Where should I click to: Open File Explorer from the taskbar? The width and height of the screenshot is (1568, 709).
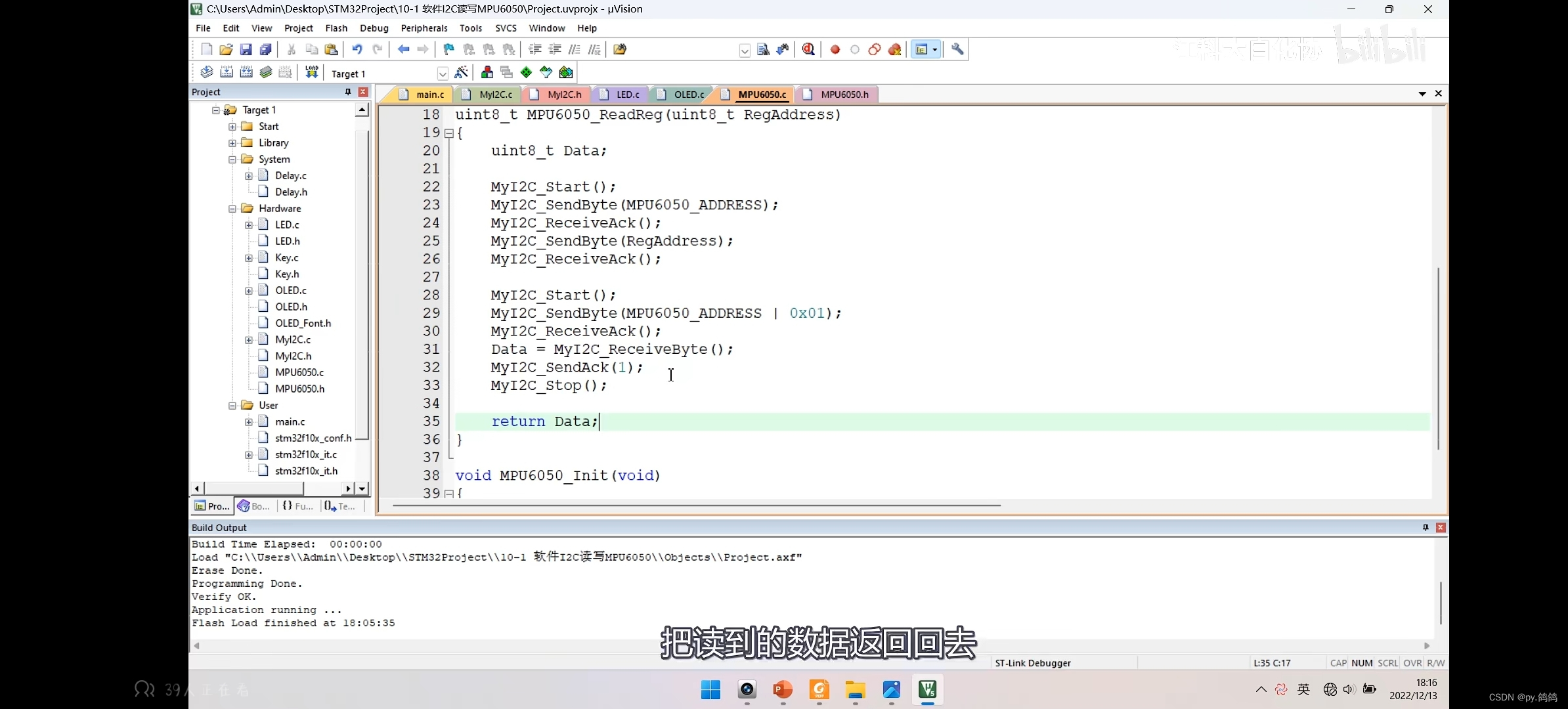click(x=855, y=690)
